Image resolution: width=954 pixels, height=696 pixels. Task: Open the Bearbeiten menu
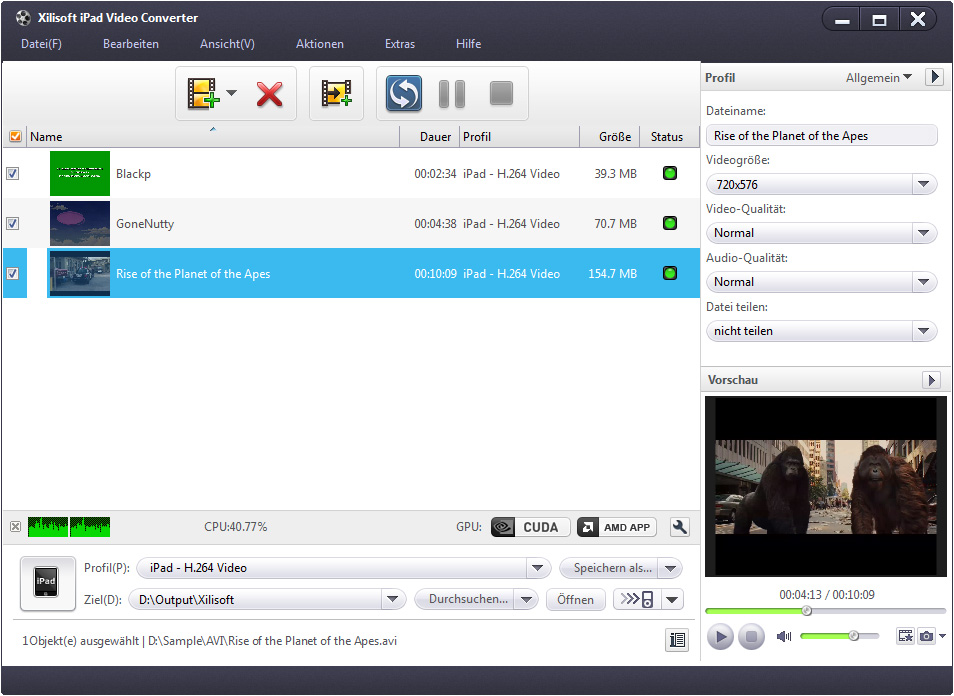tap(131, 44)
